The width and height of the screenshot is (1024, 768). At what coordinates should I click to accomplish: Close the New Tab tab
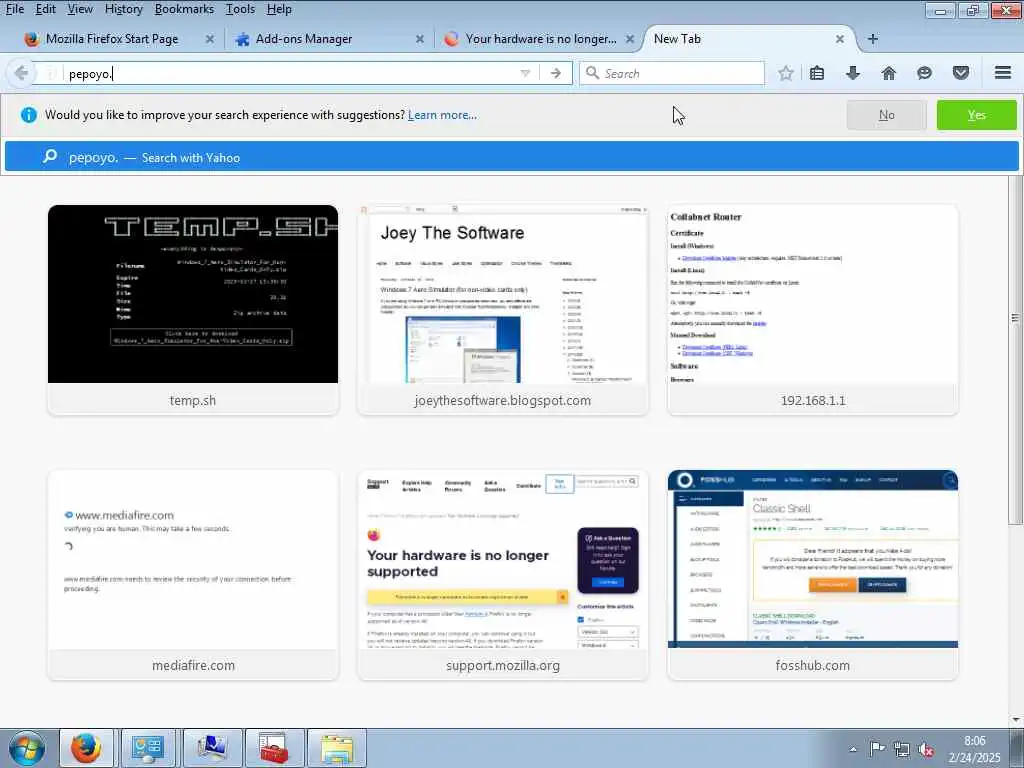840,39
